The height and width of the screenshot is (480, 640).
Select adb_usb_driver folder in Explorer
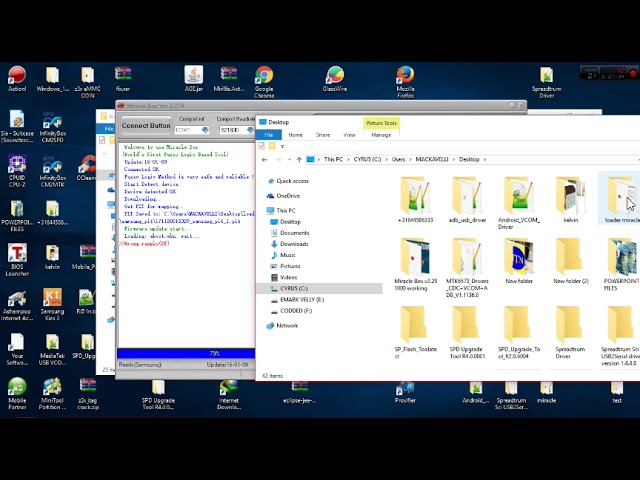(467, 200)
